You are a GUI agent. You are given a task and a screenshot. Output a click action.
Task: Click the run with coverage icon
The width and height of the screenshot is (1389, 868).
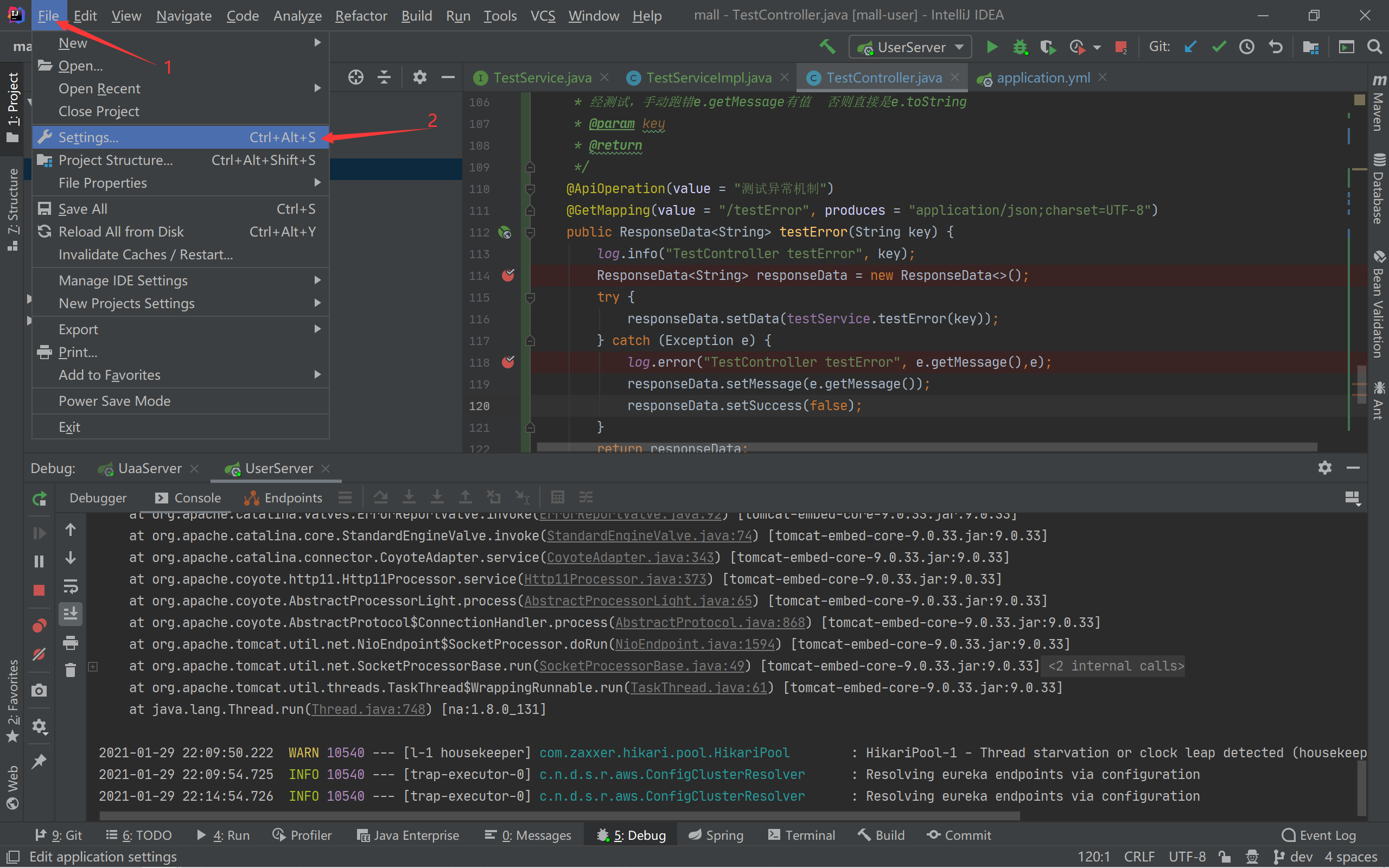coord(1048,47)
